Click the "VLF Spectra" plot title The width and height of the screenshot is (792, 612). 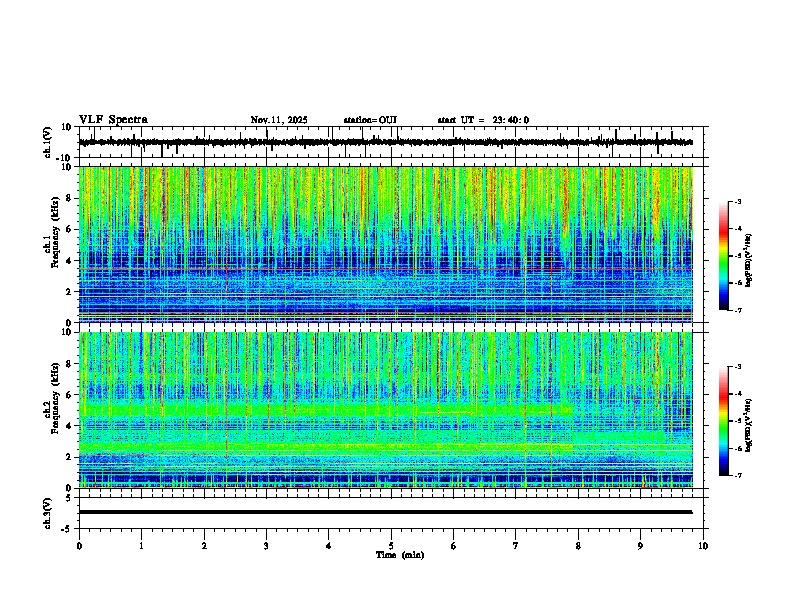[113, 120]
